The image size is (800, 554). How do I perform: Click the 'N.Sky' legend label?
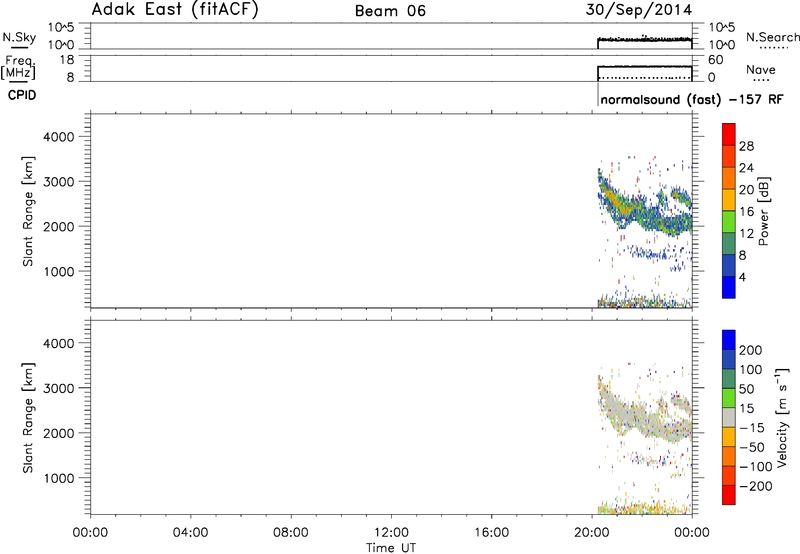19,37
